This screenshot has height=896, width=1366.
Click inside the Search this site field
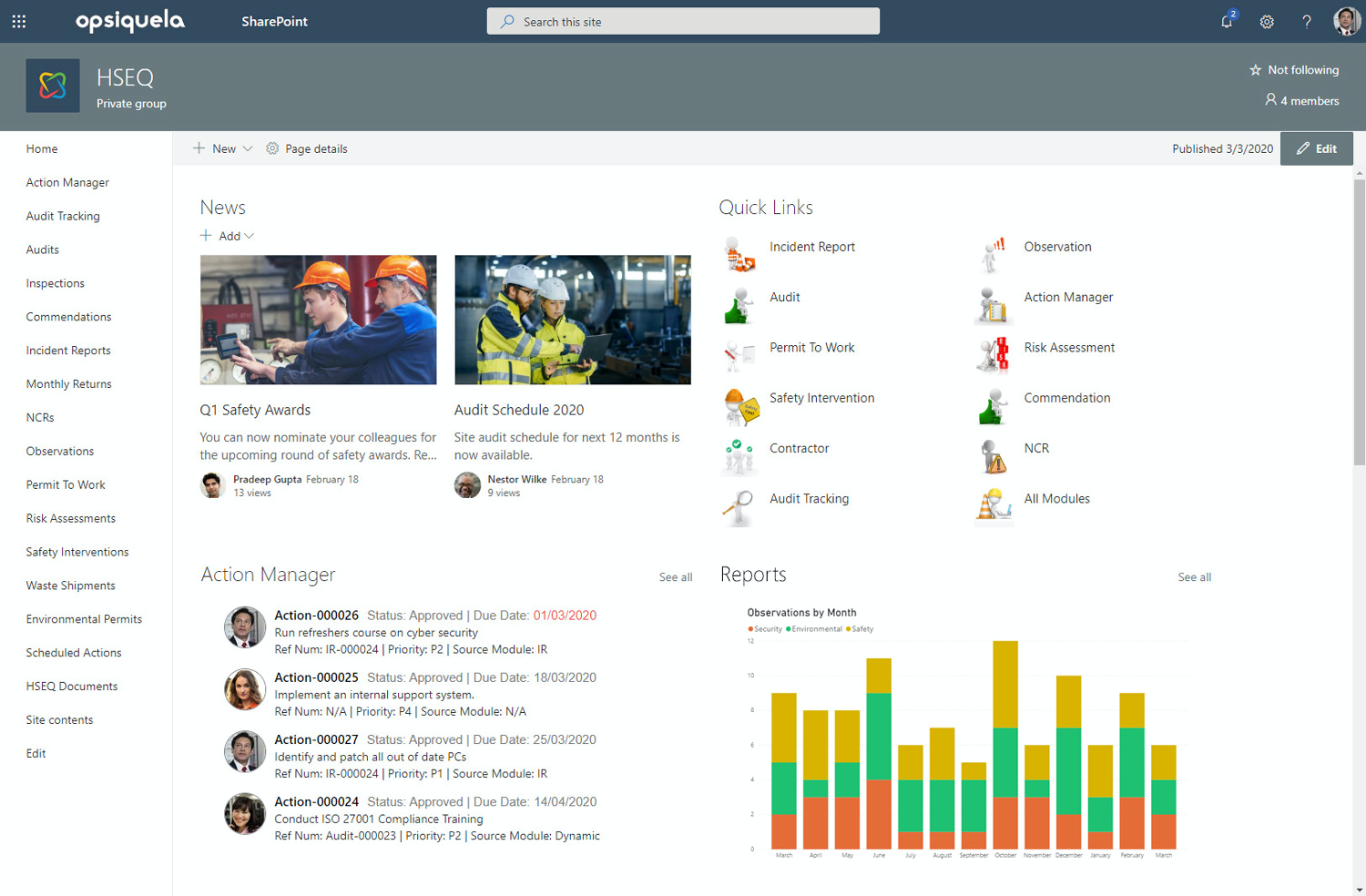(x=683, y=21)
